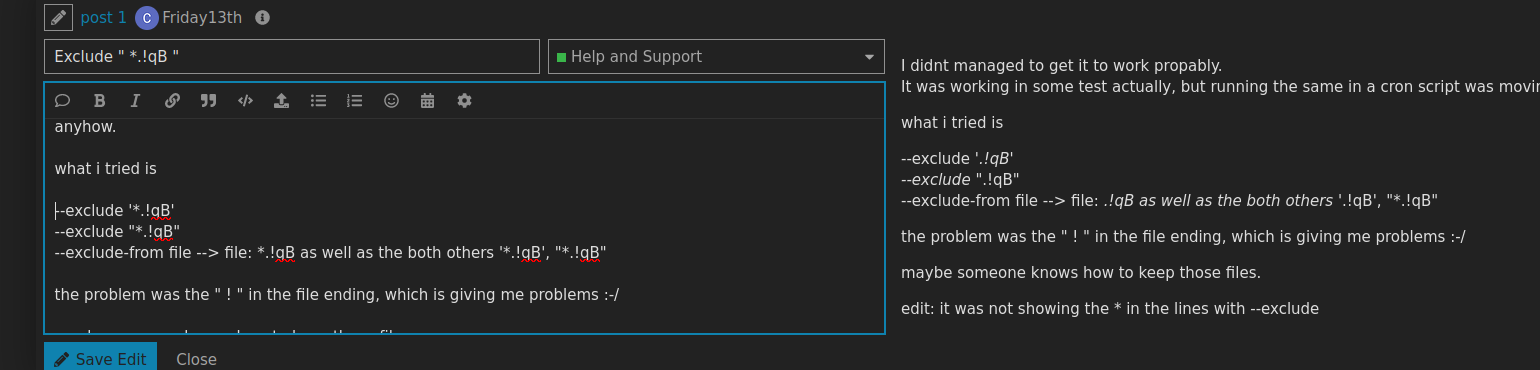Click Close to cancel editing
The height and width of the screenshot is (370, 1540).
point(196,359)
